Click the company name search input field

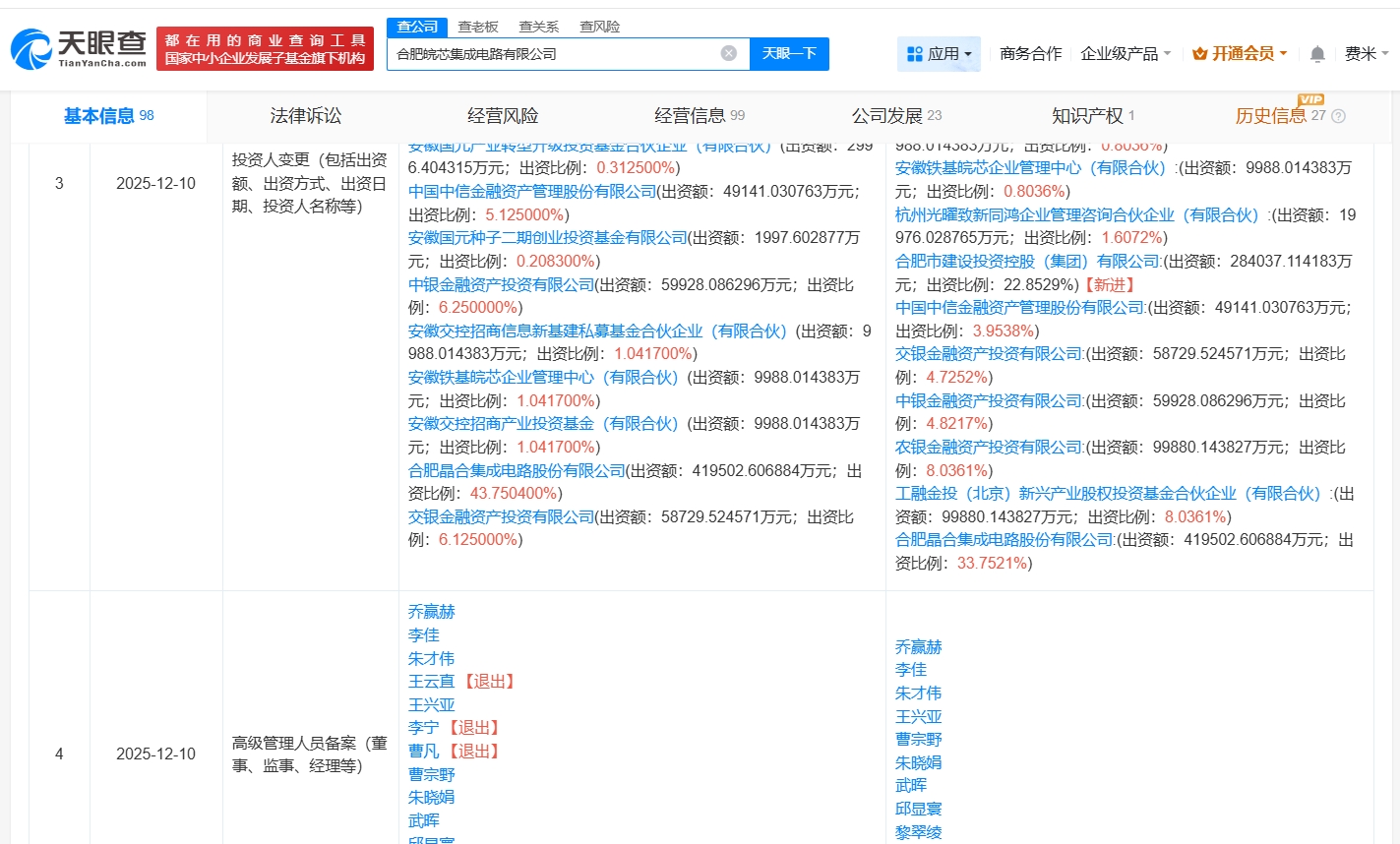[556, 54]
